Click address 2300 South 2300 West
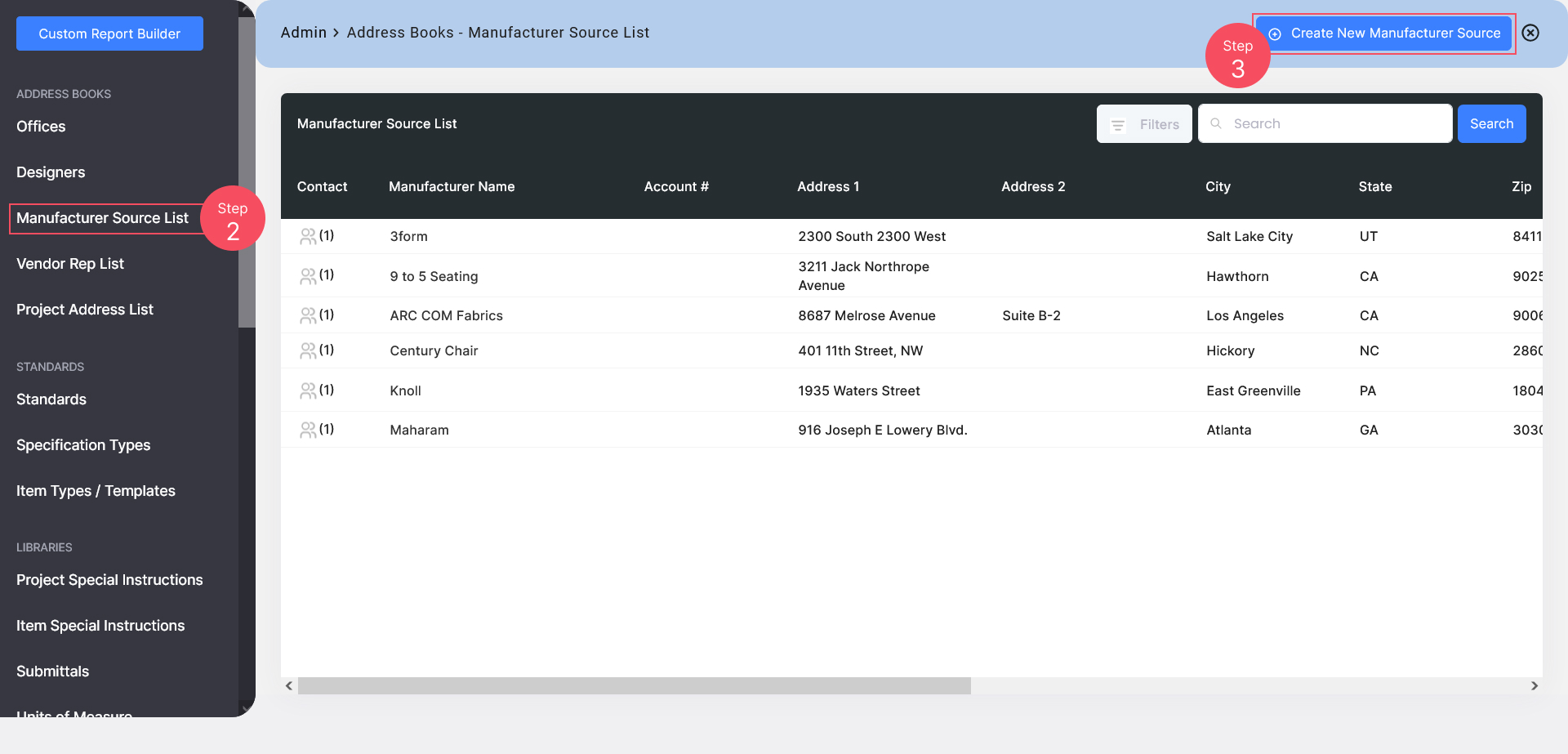Image resolution: width=1568 pixels, height=754 pixels. coord(871,236)
